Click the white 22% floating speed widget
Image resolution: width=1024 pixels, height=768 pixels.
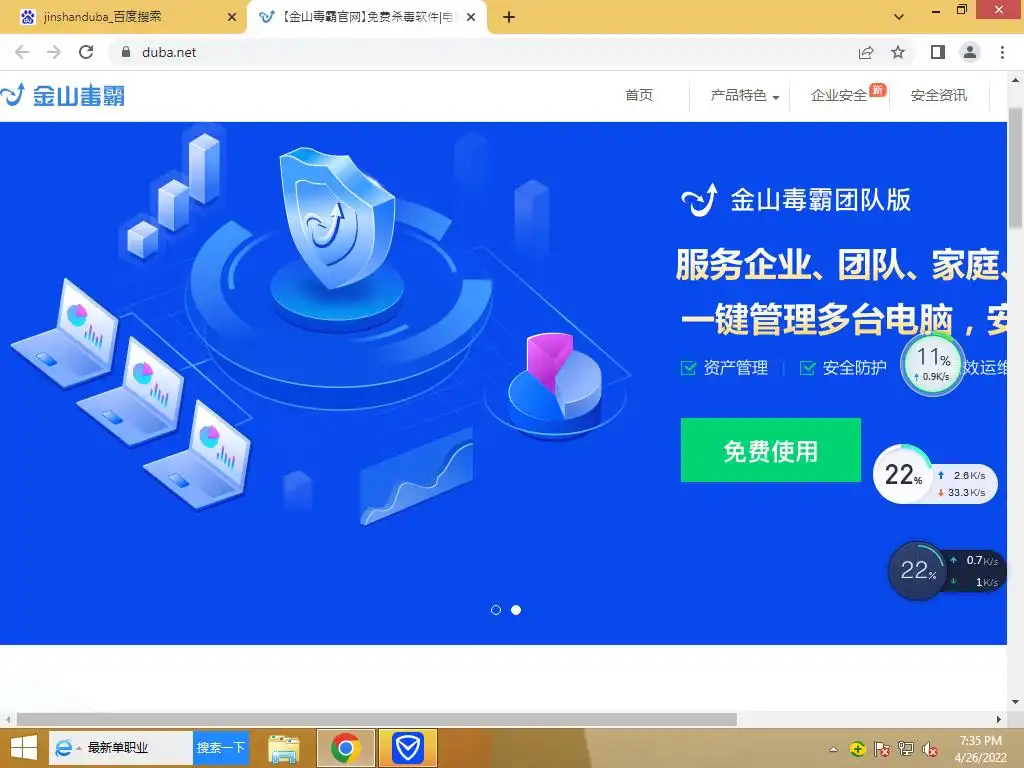pyautogui.click(x=935, y=473)
